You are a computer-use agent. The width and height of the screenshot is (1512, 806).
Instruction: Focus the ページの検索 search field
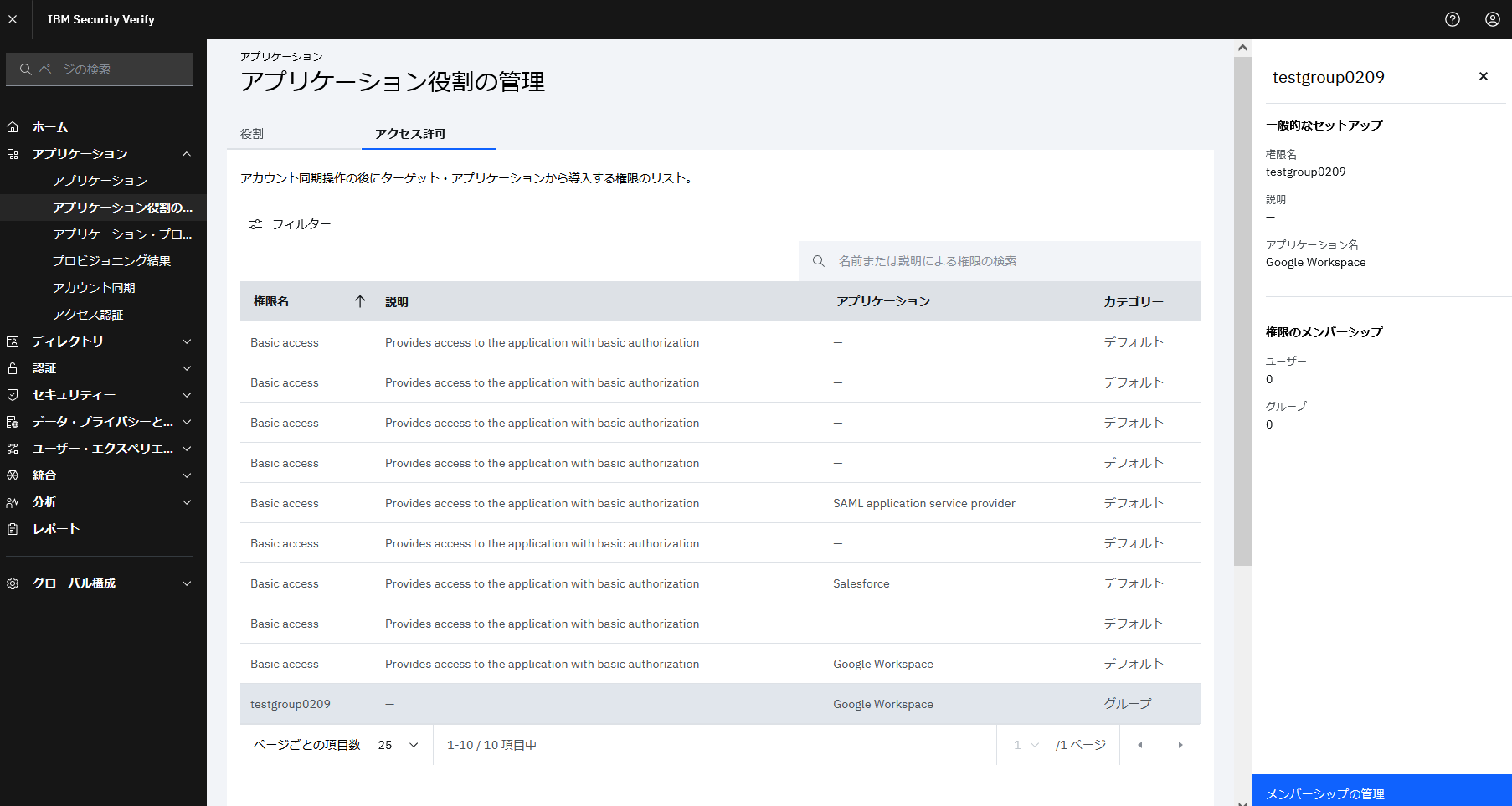tap(100, 69)
